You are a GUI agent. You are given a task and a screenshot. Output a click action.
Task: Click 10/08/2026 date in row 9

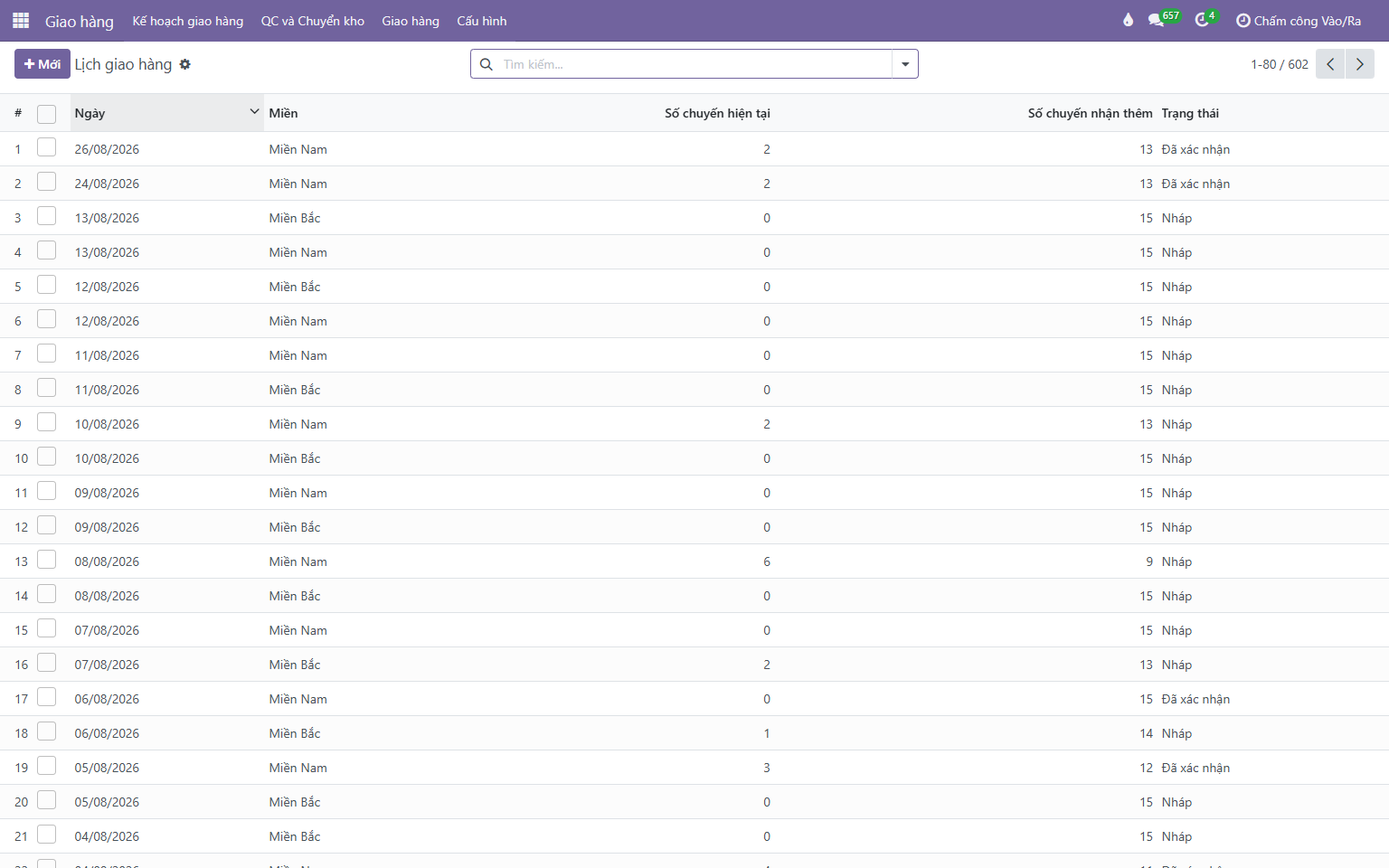(x=107, y=424)
